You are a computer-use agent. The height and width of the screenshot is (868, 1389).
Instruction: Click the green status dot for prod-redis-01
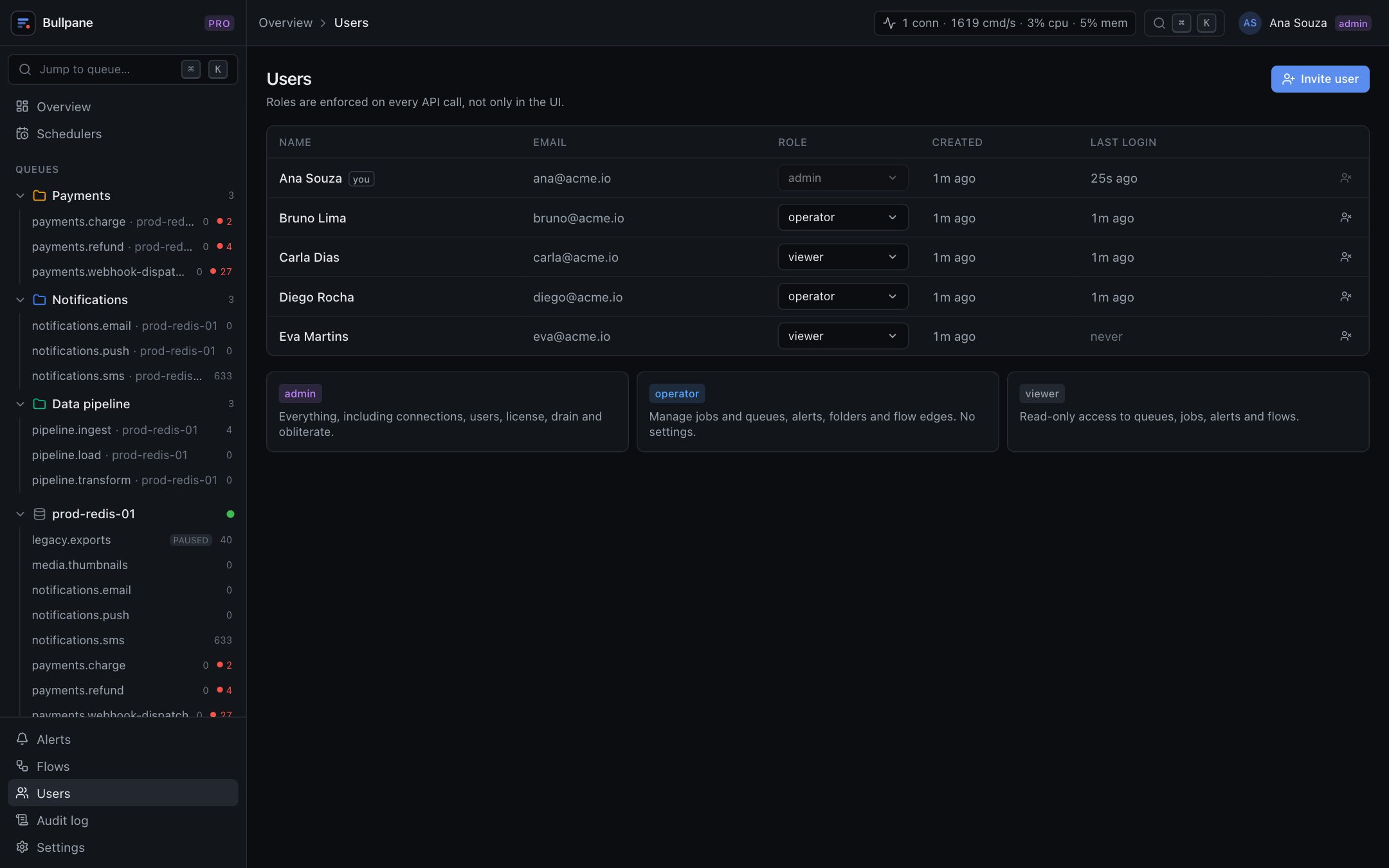pos(230,514)
